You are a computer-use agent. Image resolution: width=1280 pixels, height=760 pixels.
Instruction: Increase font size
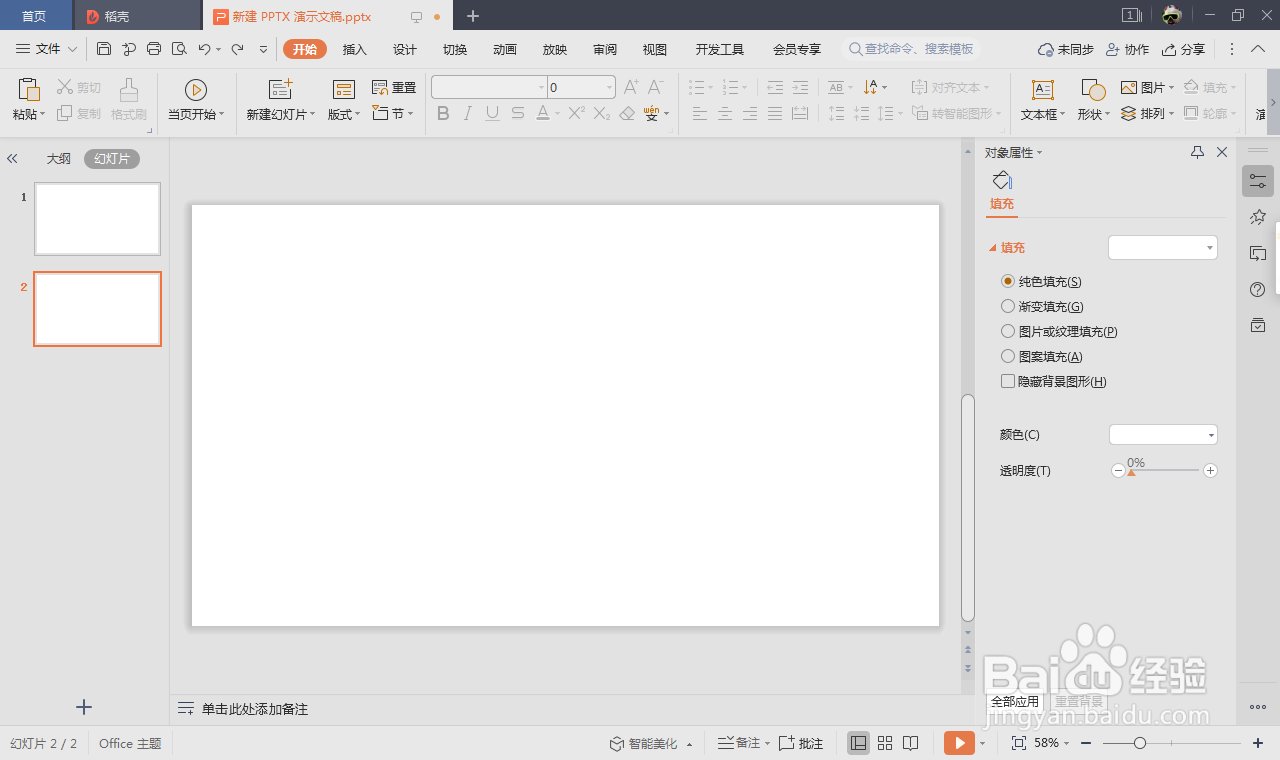[x=631, y=88]
